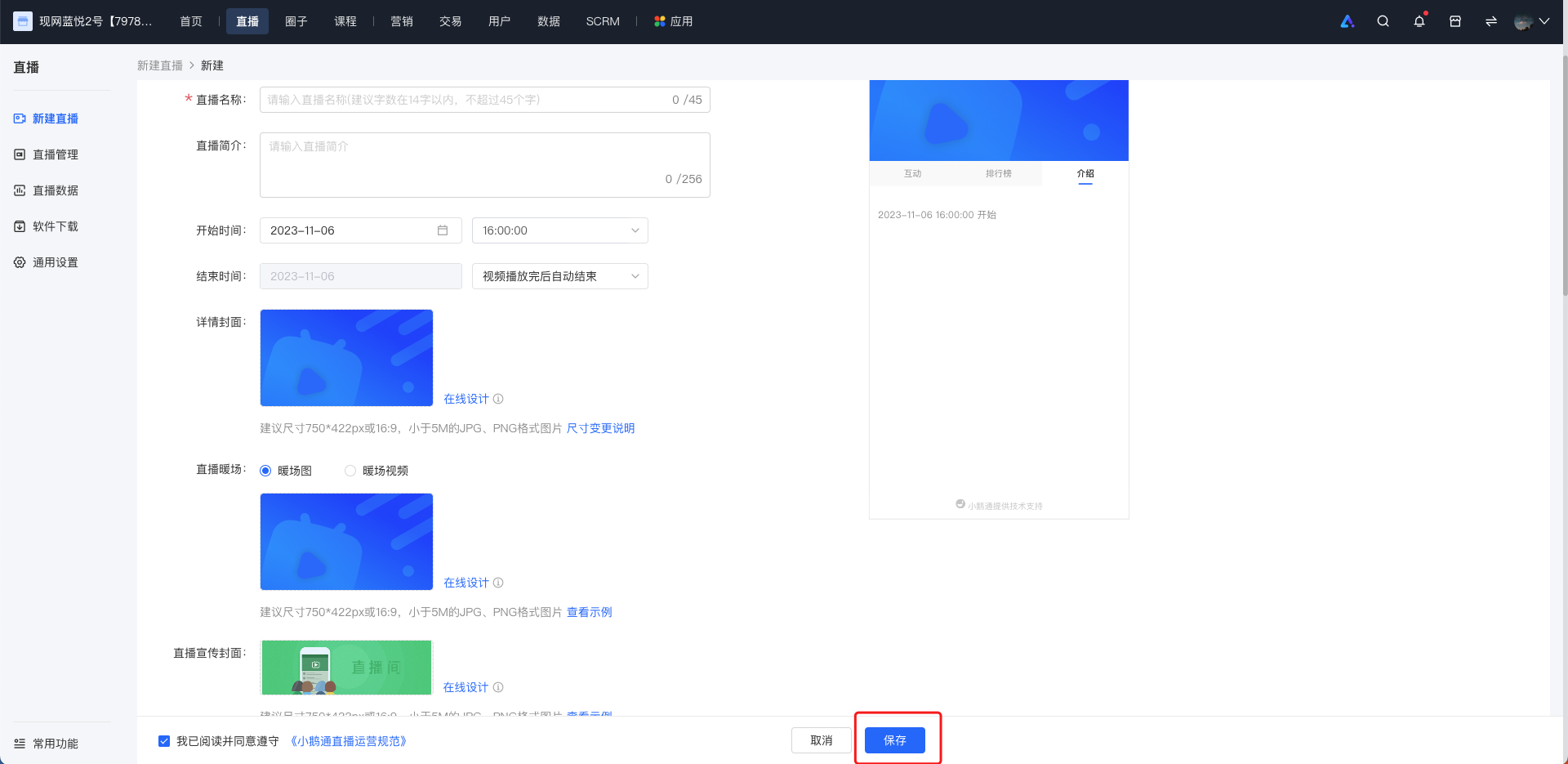Click the switch arrows icon
The image size is (1568, 764).
(x=1491, y=21)
